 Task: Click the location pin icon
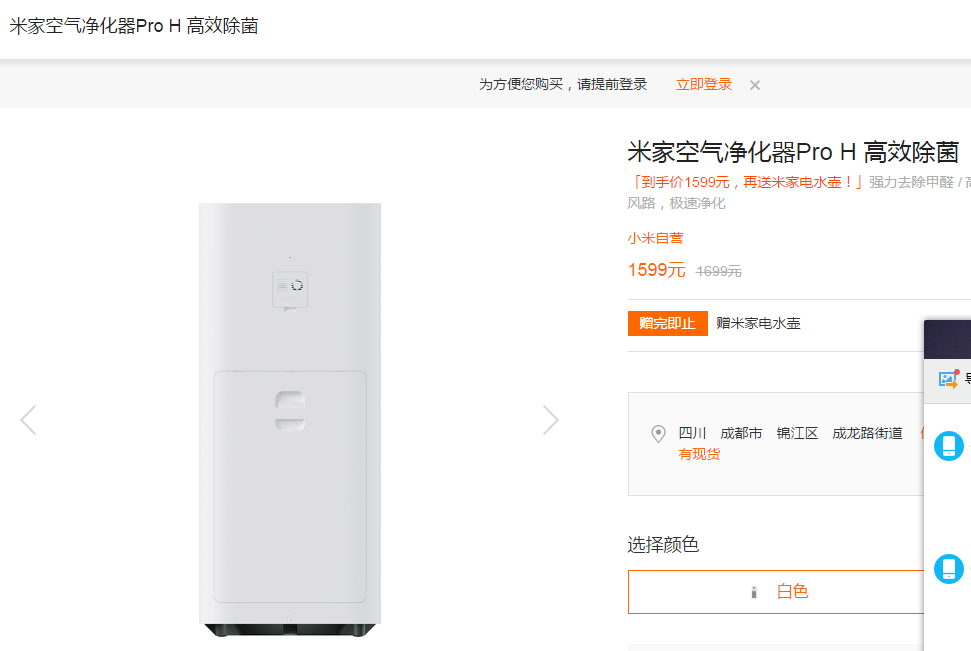(x=658, y=434)
